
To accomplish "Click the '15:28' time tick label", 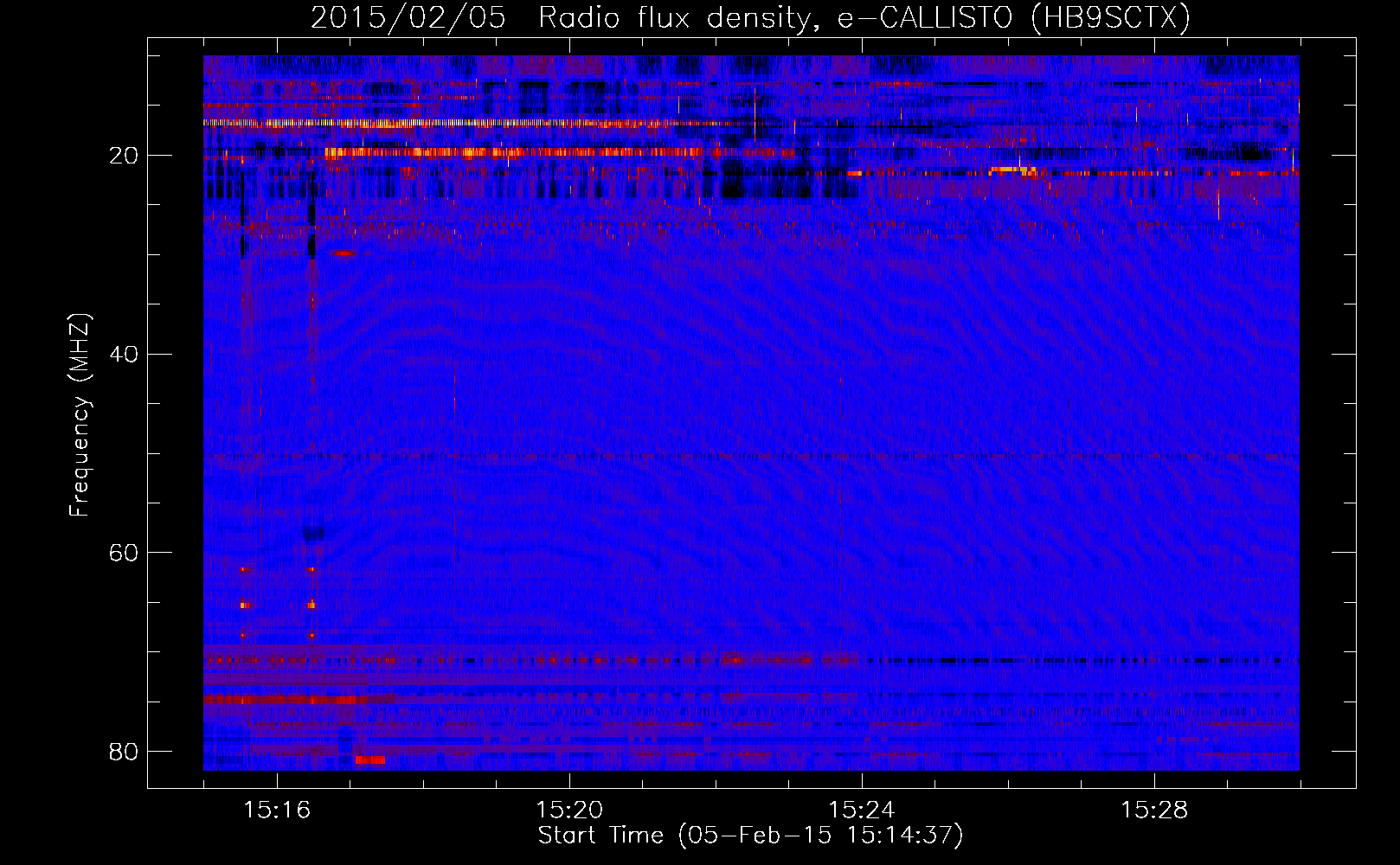I will (1154, 811).
